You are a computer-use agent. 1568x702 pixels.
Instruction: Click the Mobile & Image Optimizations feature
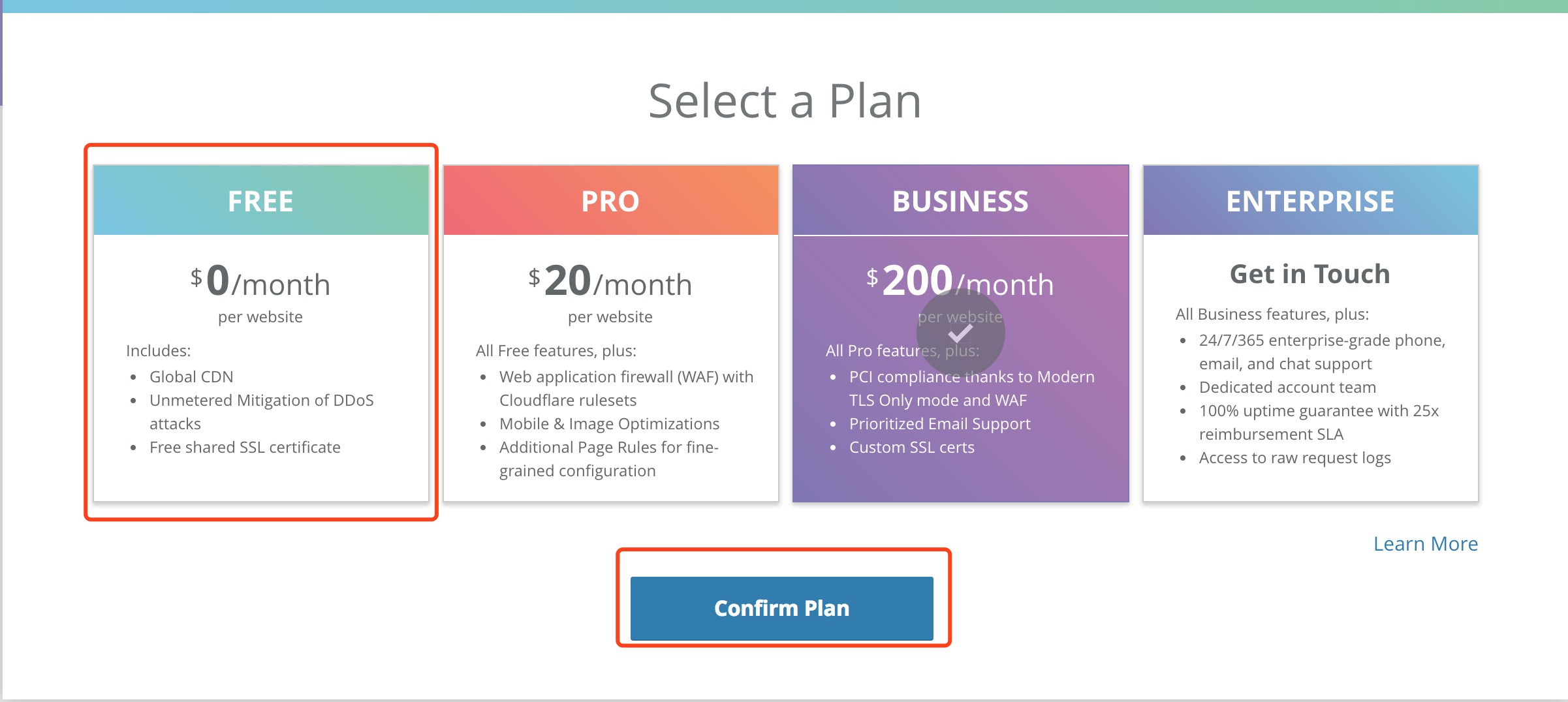point(609,423)
